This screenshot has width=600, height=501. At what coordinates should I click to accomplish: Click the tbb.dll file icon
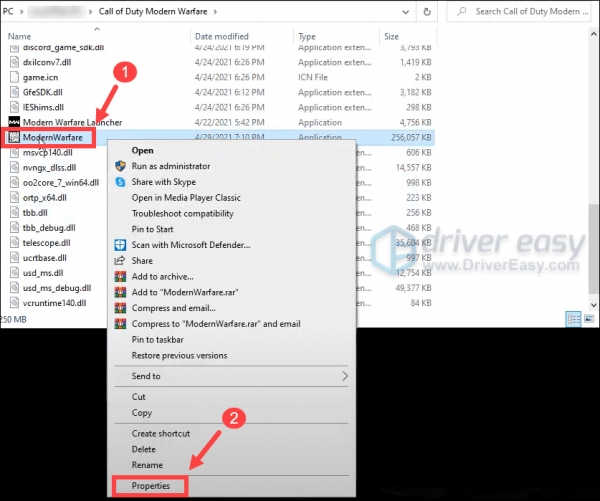(x=14, y=212)
